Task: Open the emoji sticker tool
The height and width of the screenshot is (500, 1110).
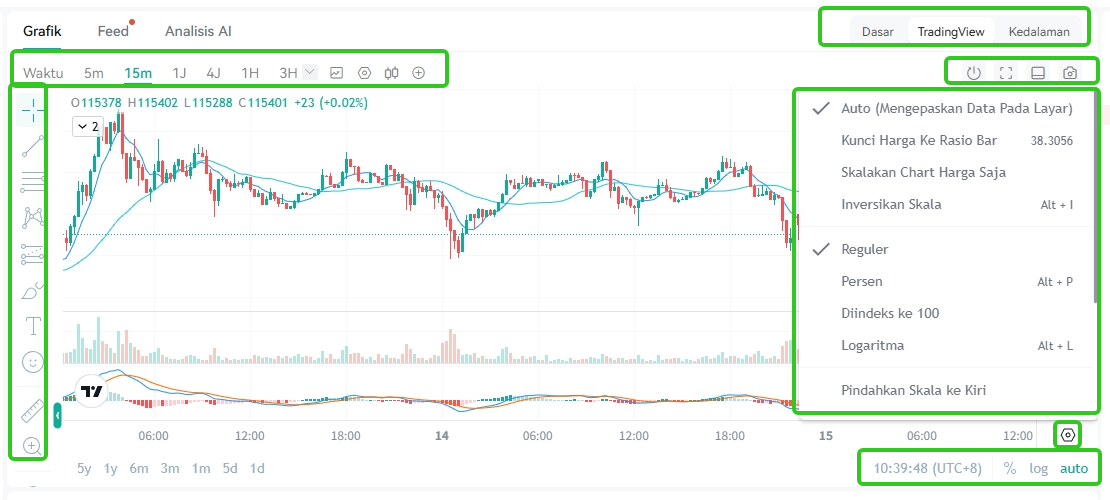Action: (x=33, y=363)
